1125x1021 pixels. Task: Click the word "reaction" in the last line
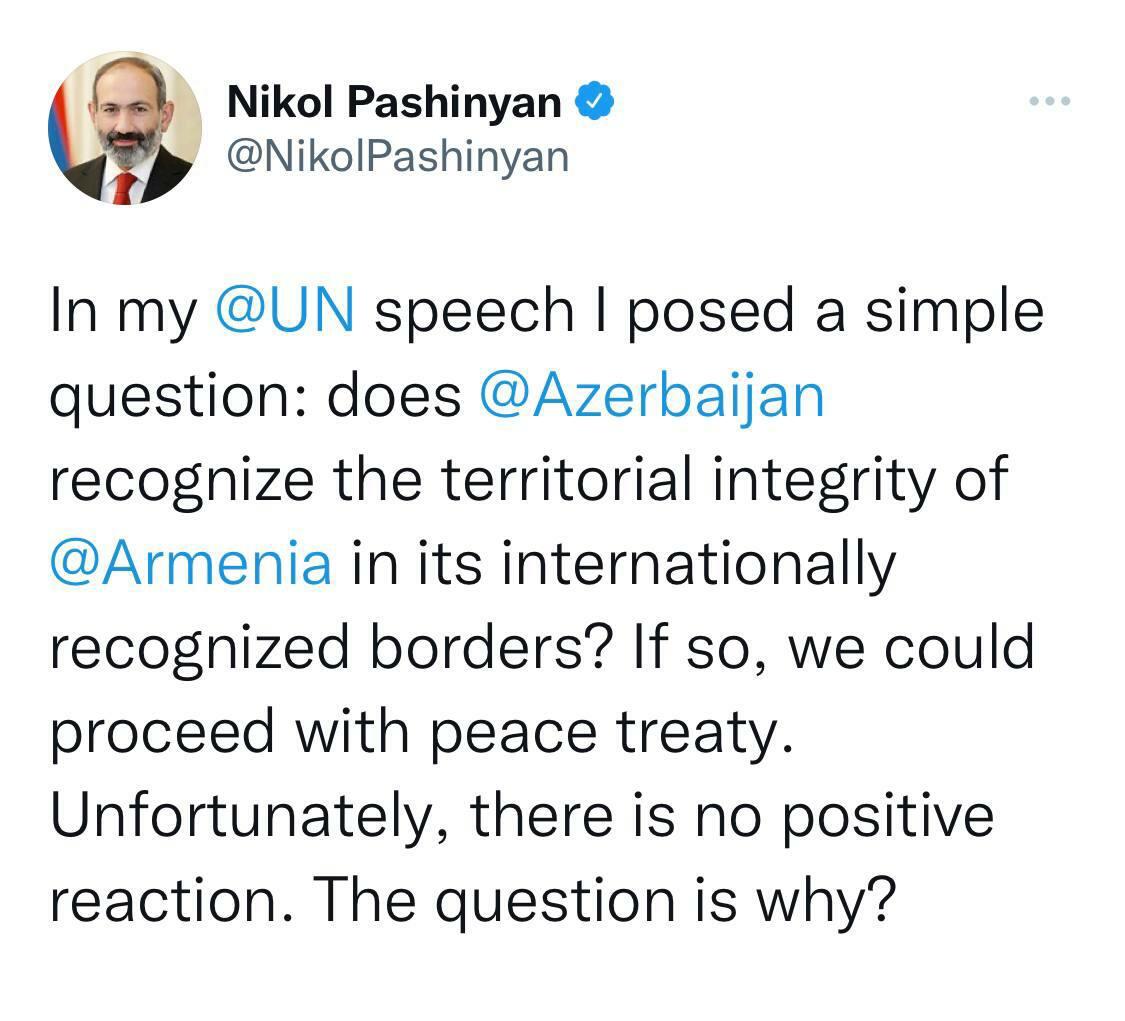171,900
